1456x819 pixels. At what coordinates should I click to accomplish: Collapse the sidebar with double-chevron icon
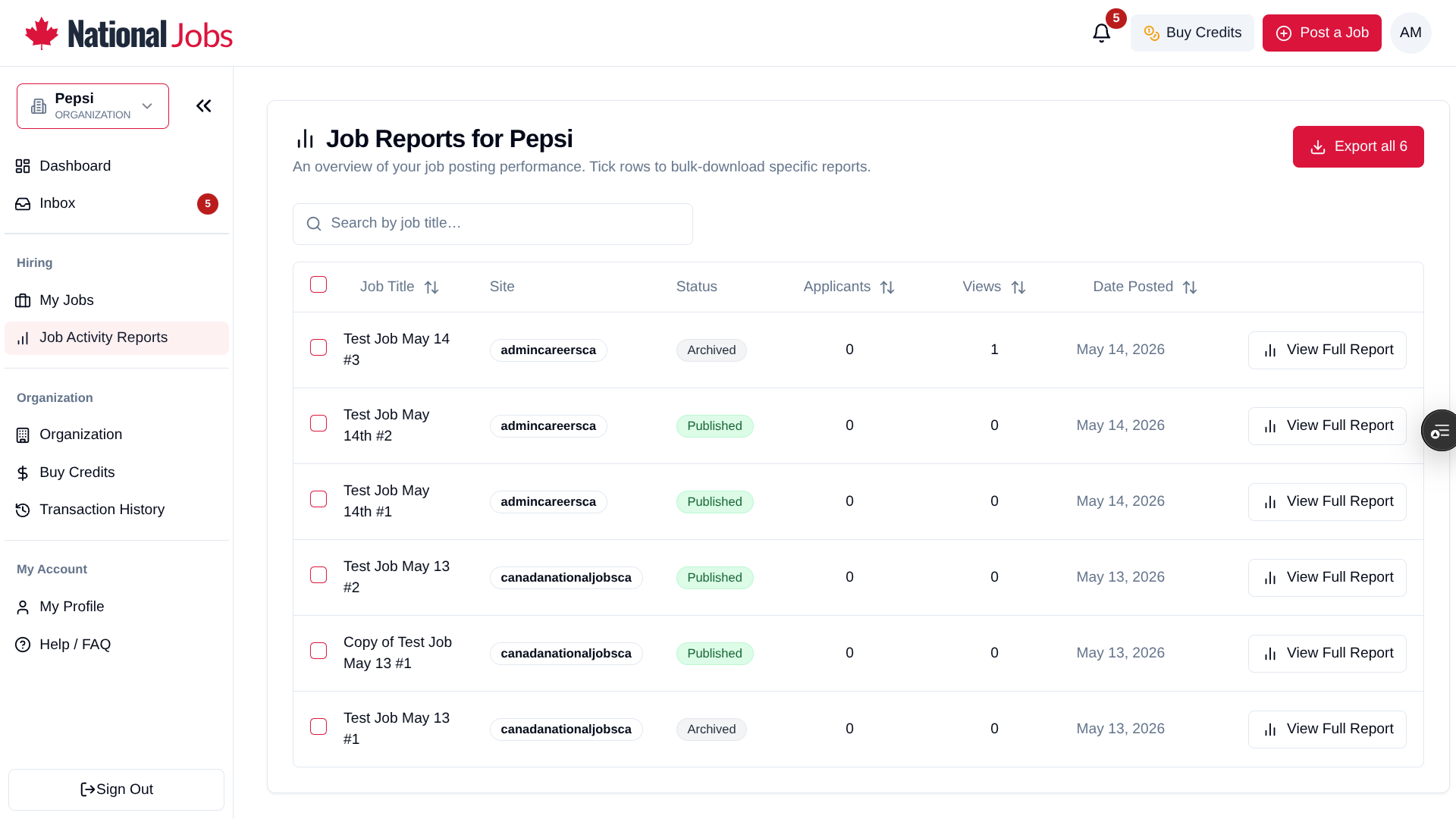tap(203, 106)
